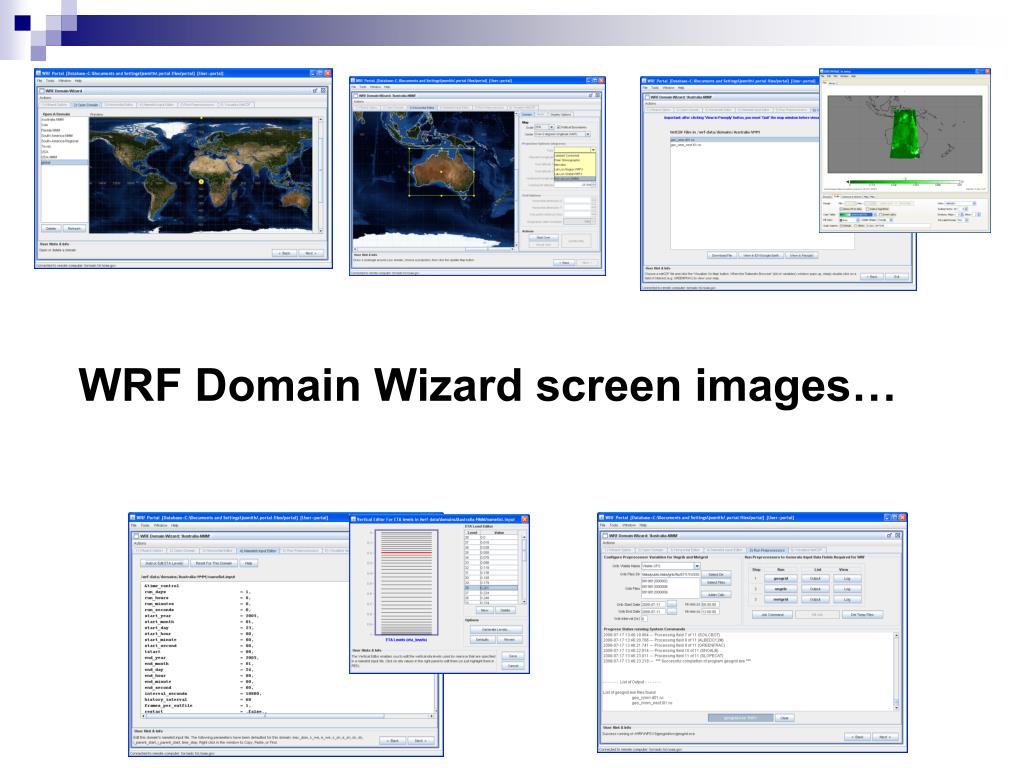Click green color scale bar in the viewer window
This screenshot has width=1024, height=768.
pyautogui.click(x=904, y=182)
